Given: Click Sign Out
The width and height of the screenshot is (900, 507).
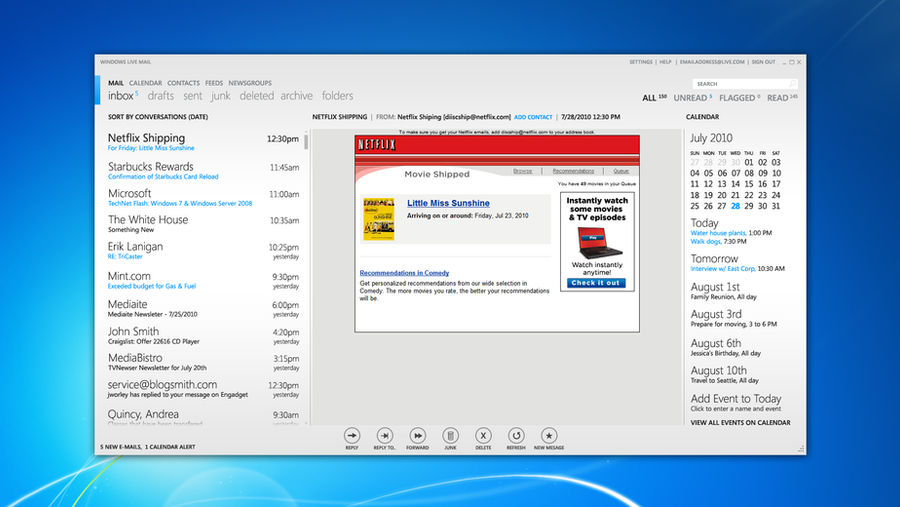Looking at the screenshot, I should pyautogui.click(x=763, y=62).
